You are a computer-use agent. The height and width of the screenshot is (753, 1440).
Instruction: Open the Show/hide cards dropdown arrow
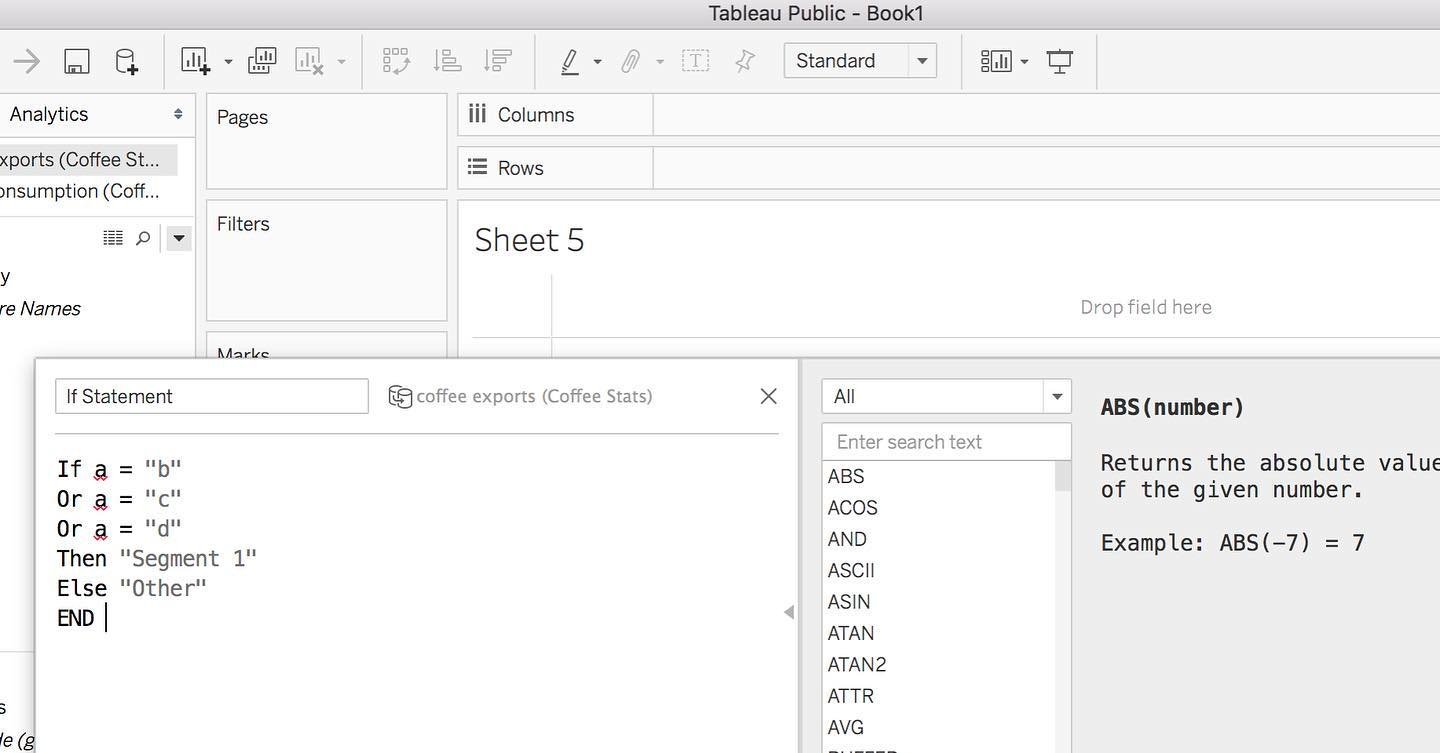point(1024,62)
